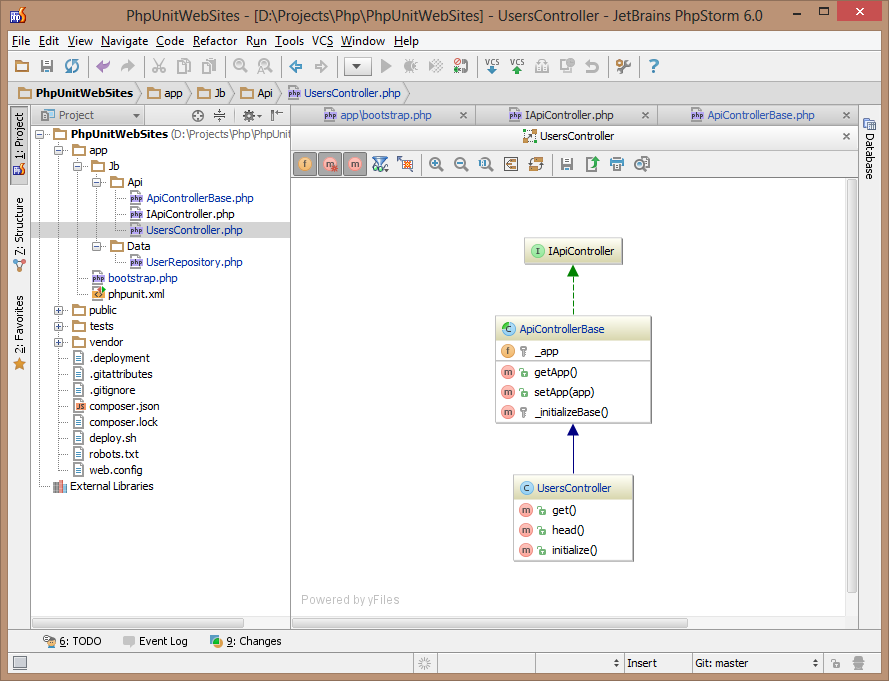Expand the public folder

click(x=58, y=310)
